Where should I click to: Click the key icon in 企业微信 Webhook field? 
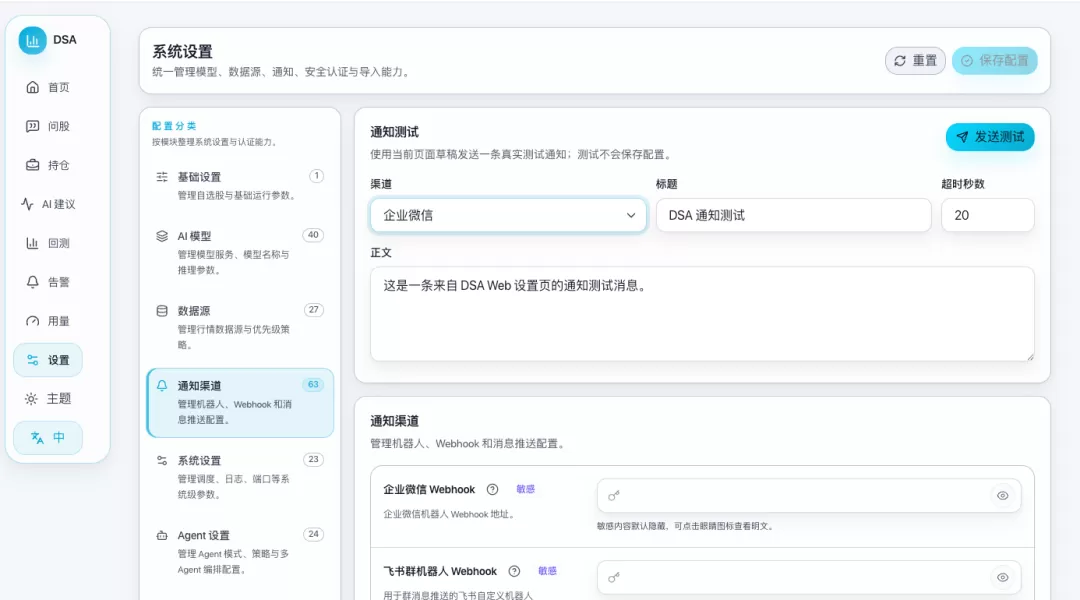tap(614, 496)
